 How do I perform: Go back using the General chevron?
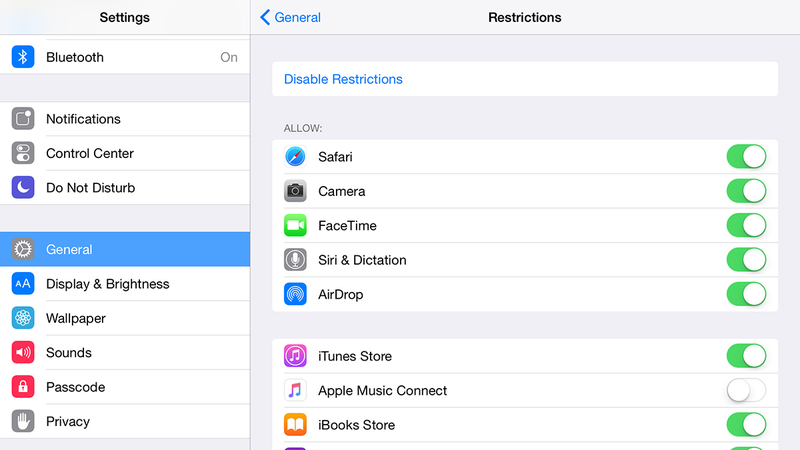pos(290,17)
